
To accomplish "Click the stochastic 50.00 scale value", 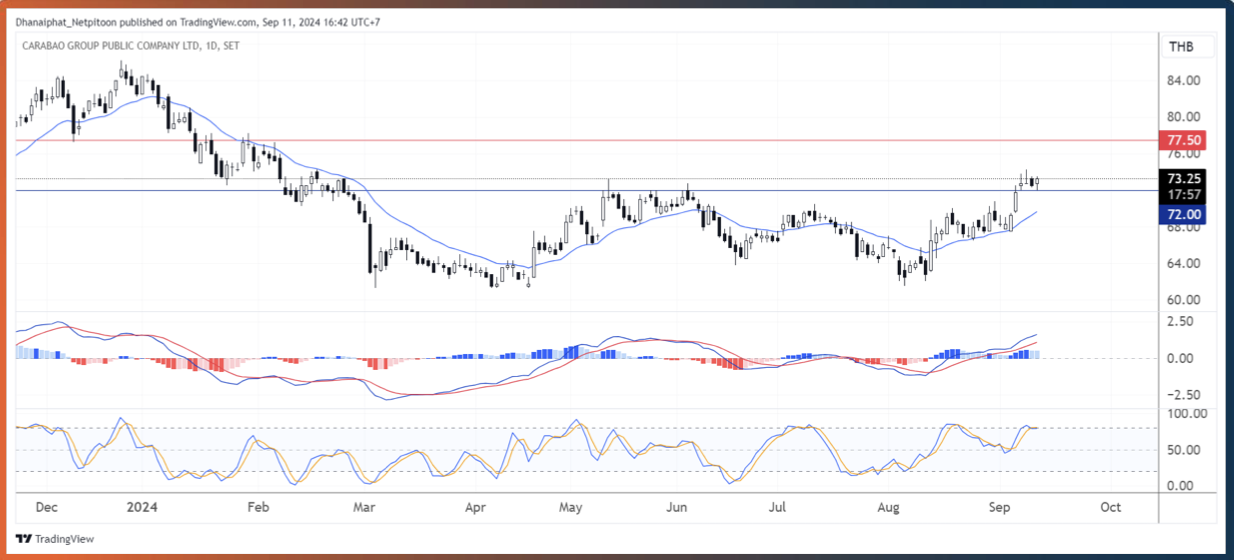I will click(1184, 450).
